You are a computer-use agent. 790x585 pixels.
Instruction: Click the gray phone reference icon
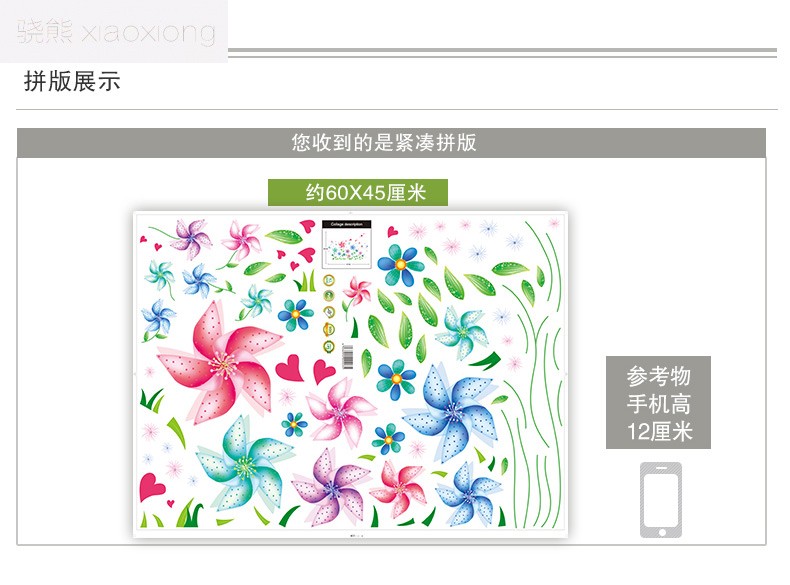(661, 500)
